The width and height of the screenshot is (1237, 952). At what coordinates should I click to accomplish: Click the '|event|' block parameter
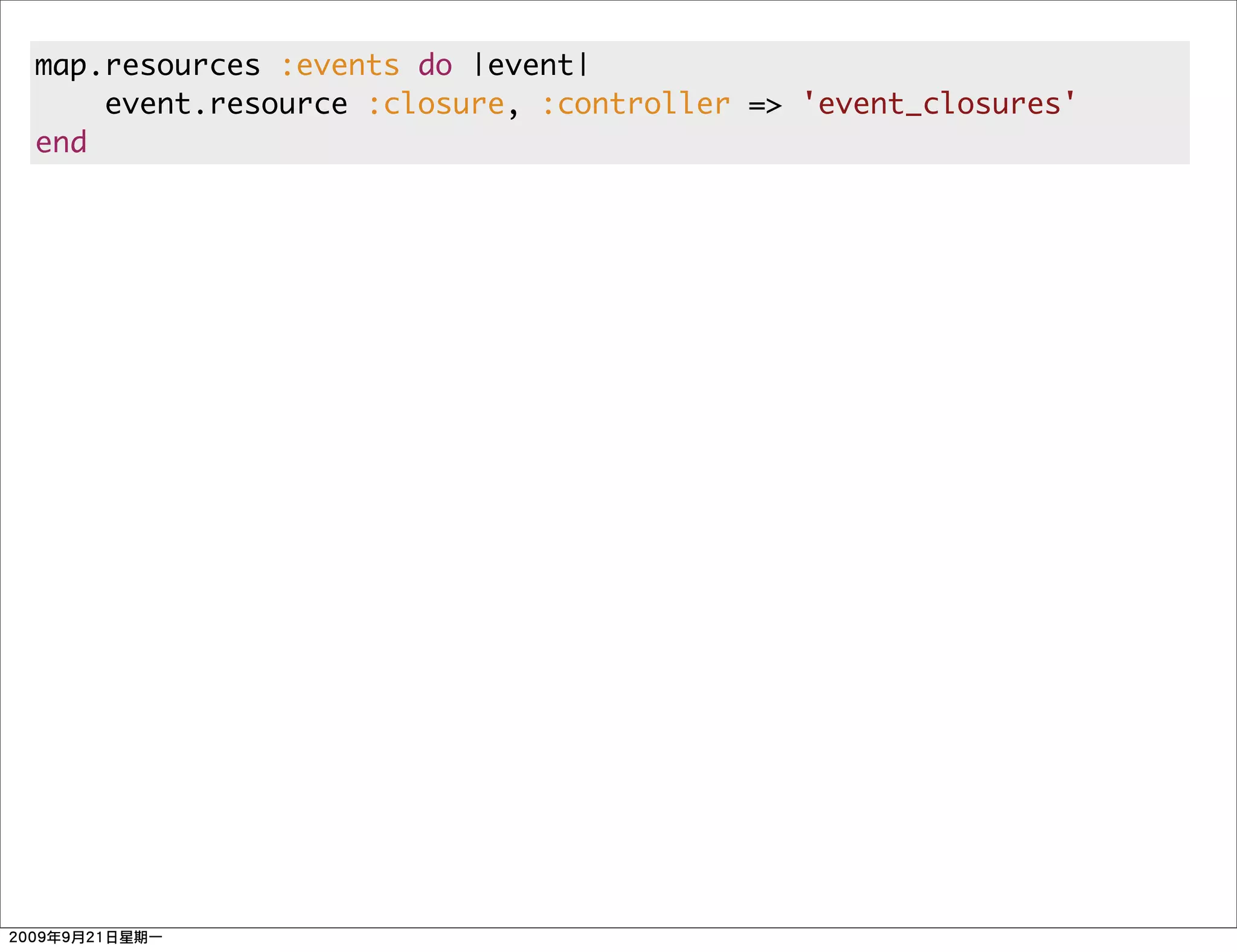(530, 65)
